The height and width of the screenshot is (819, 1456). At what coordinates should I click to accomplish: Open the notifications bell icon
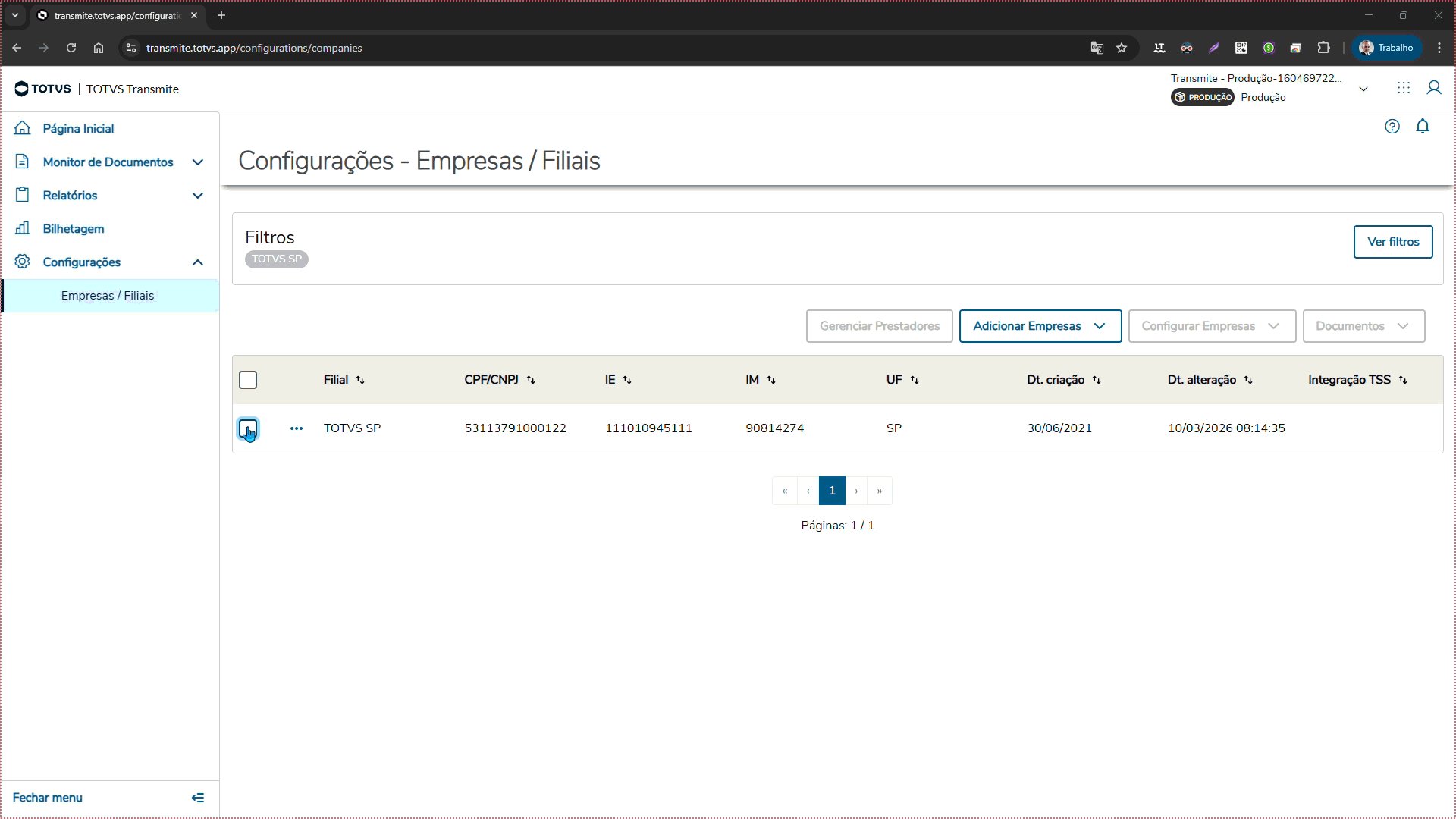[x=1423, y=127]
